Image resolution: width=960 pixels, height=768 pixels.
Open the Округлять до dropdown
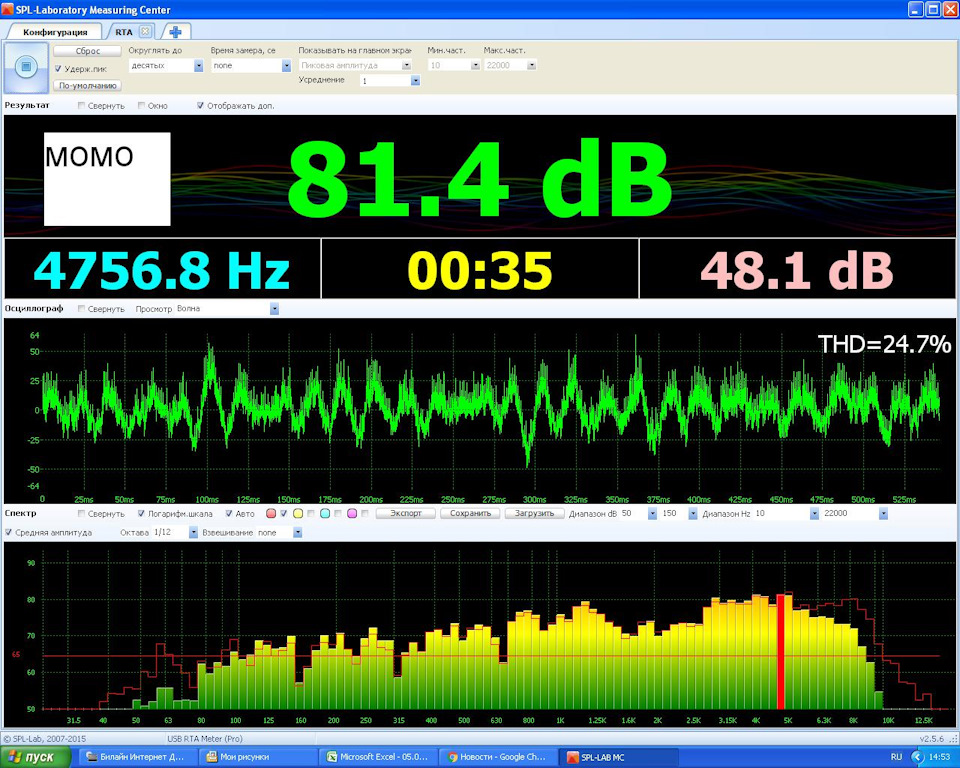(198, 66)
